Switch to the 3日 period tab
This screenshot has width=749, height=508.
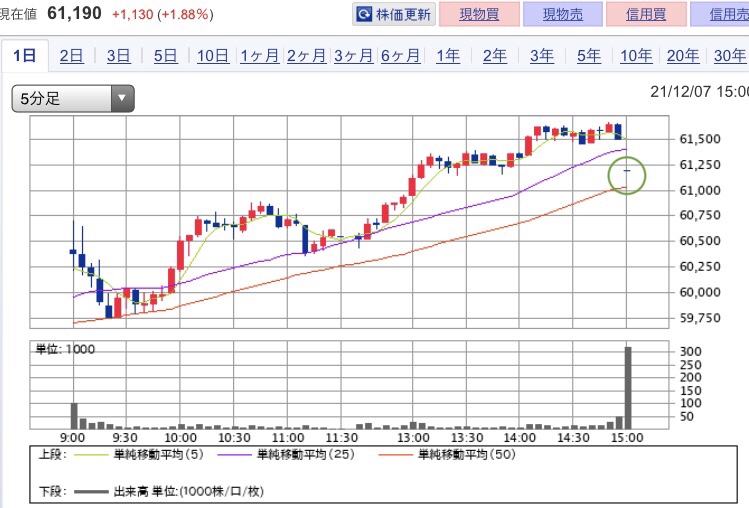[118, 56]
